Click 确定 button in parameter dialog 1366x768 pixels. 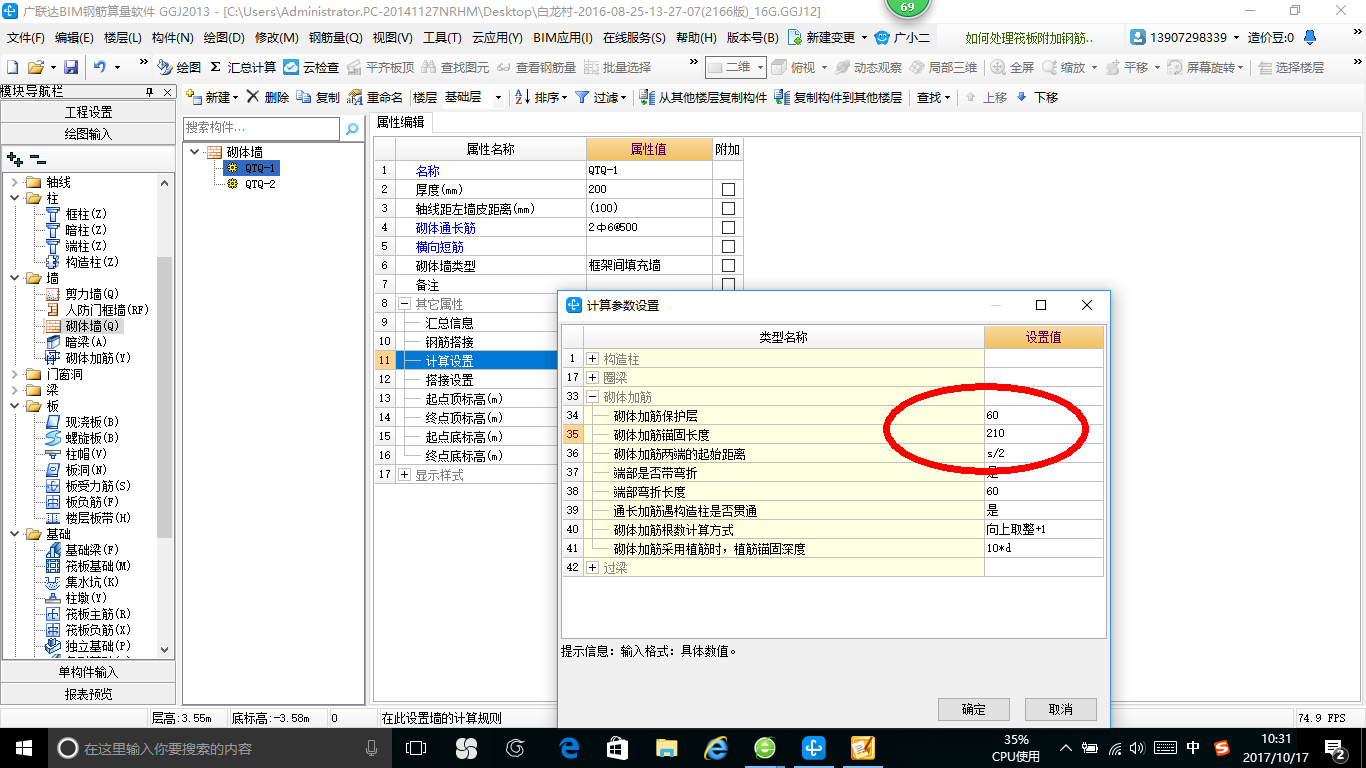pyautogui.click(x=973, y=709)
